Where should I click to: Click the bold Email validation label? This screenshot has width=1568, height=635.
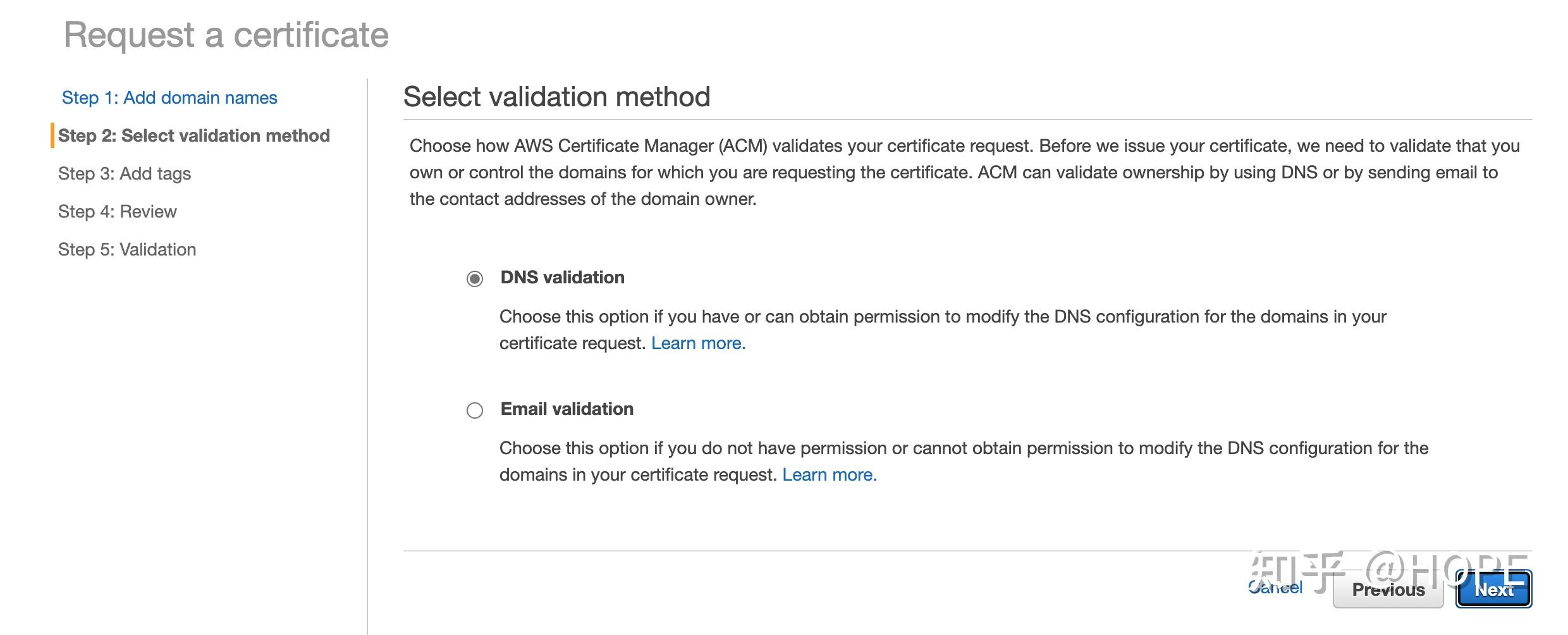coord(567,409)
